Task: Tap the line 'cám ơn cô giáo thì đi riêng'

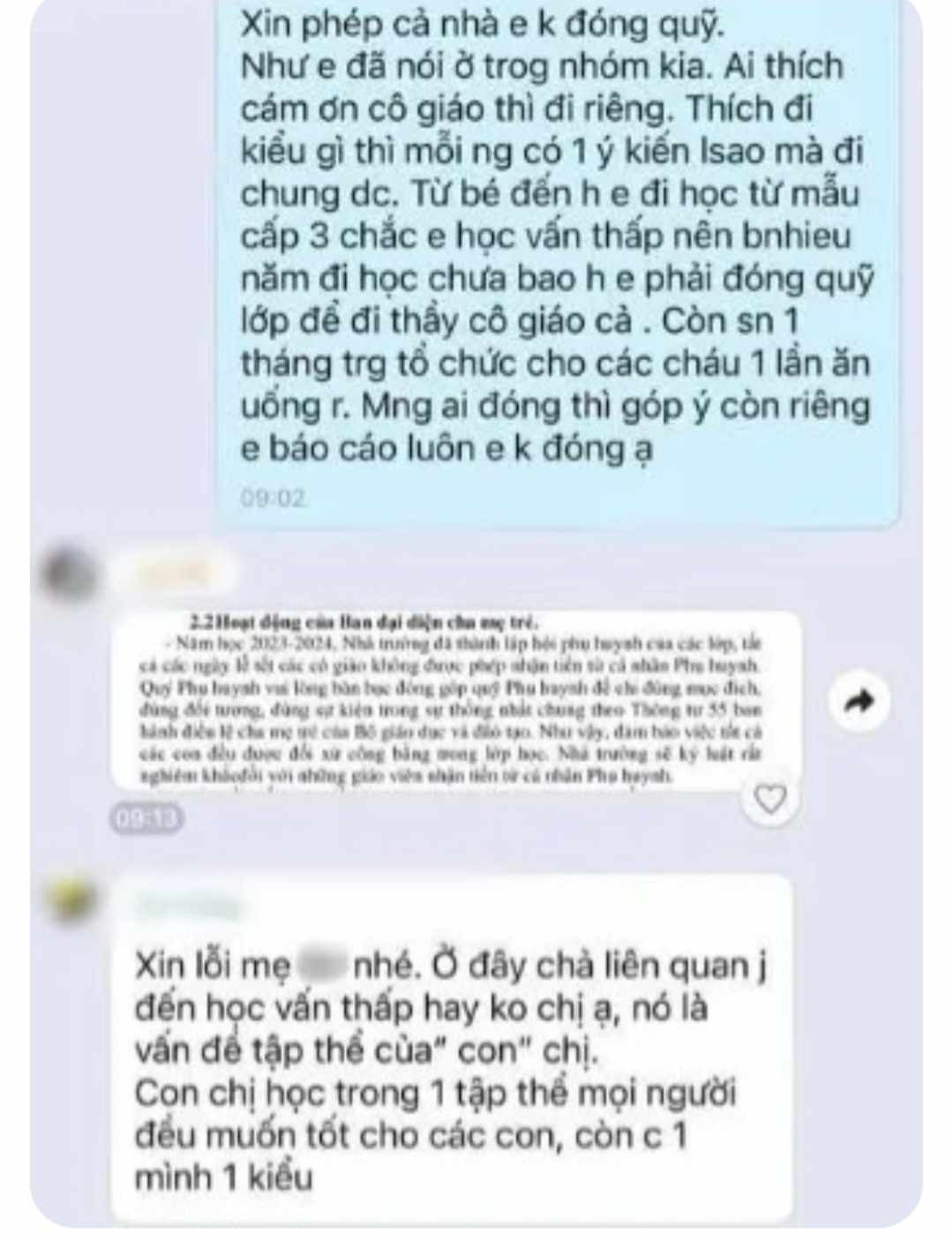Action: pos(526,109)
